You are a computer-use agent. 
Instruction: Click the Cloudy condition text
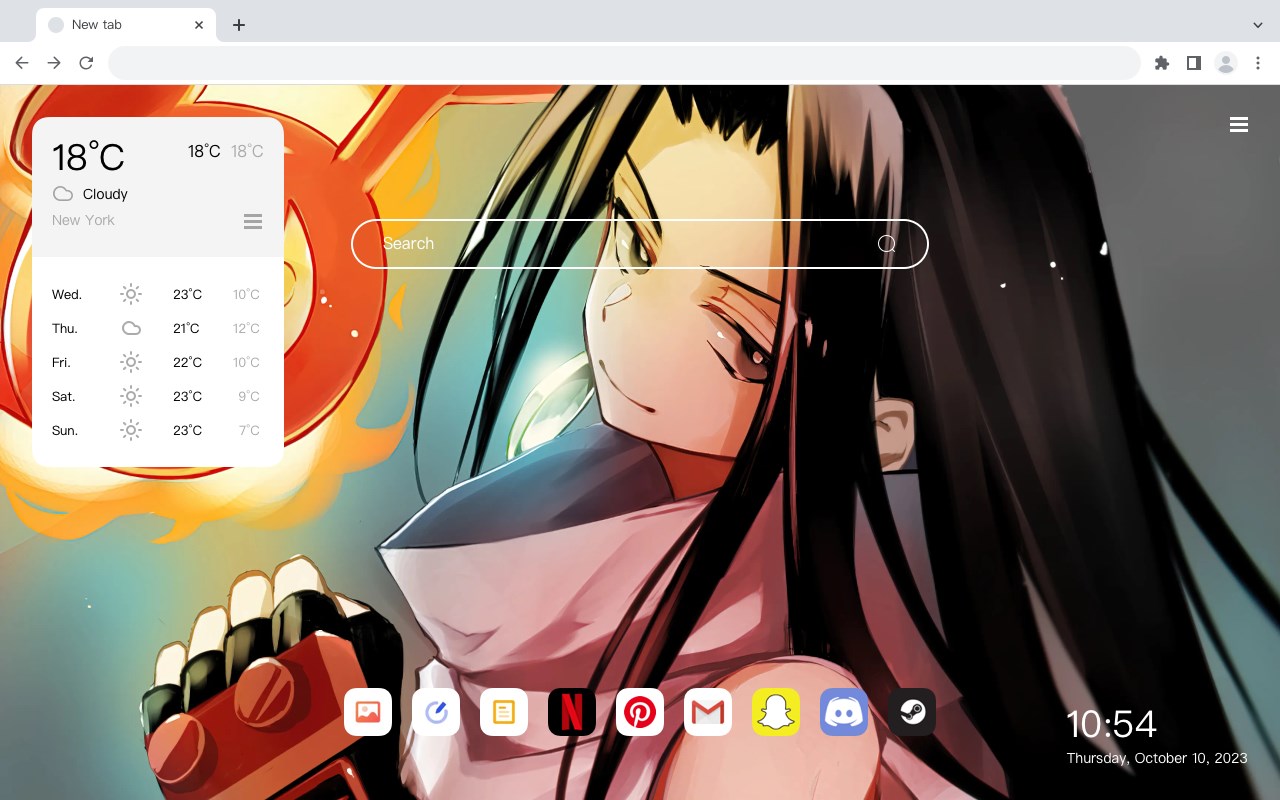pyautogui.click(x=105, y=194)
